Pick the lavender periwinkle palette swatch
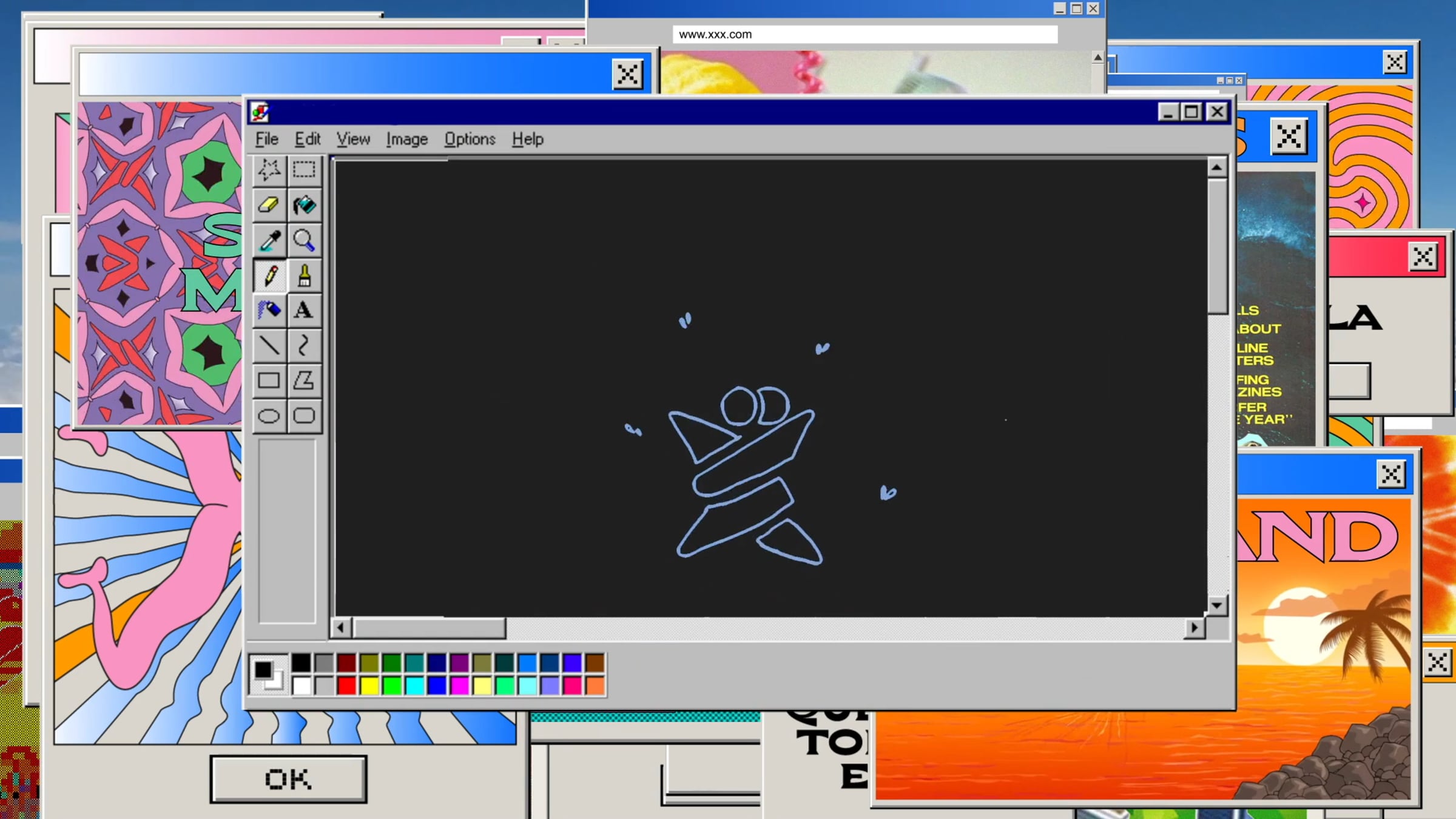The image size is (1456, 819). [550, 686]
